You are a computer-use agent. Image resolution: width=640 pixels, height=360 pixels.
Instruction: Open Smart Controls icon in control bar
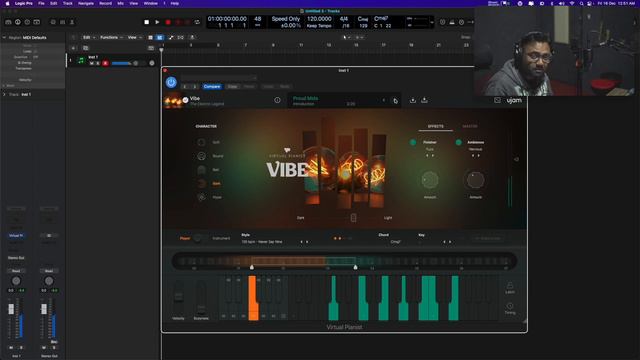coord(53,22)
